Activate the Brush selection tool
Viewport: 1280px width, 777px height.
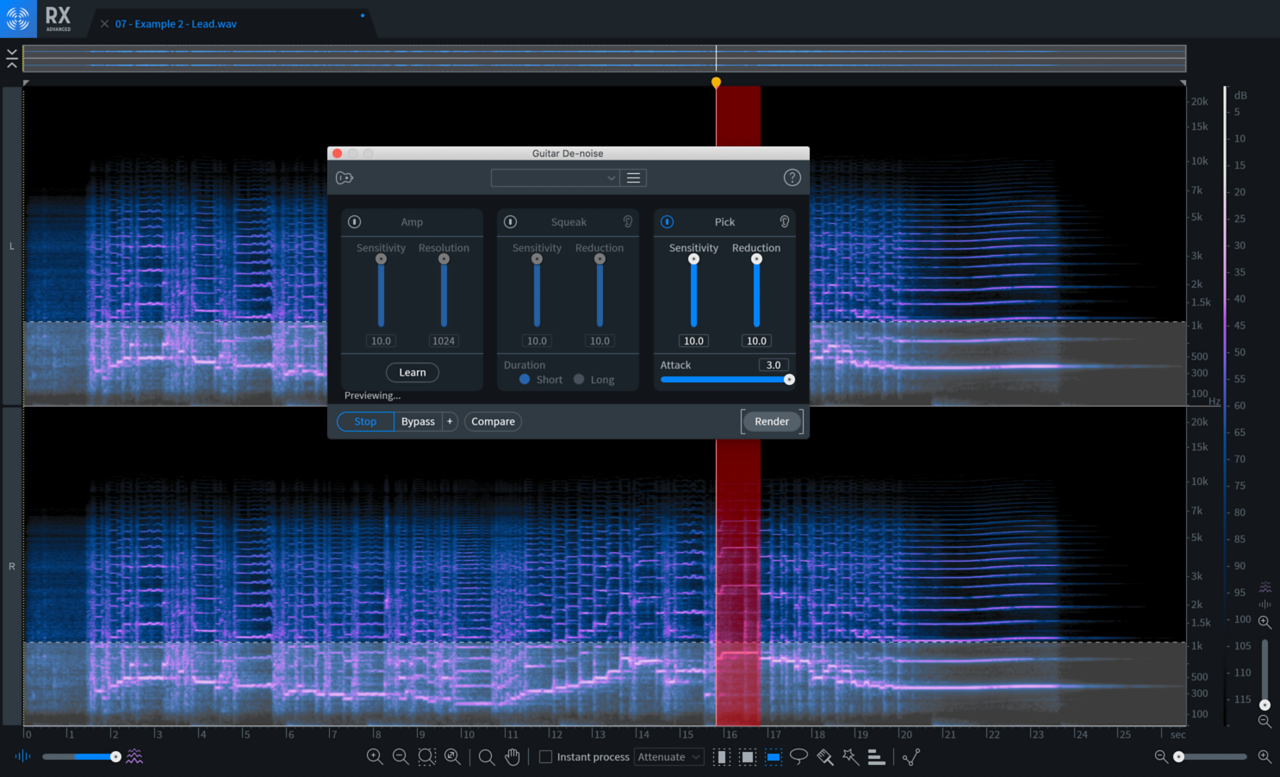[x=825, y=757]
